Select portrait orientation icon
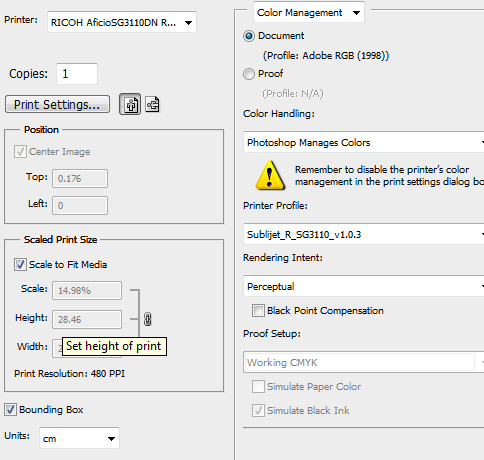 (130, 105)
